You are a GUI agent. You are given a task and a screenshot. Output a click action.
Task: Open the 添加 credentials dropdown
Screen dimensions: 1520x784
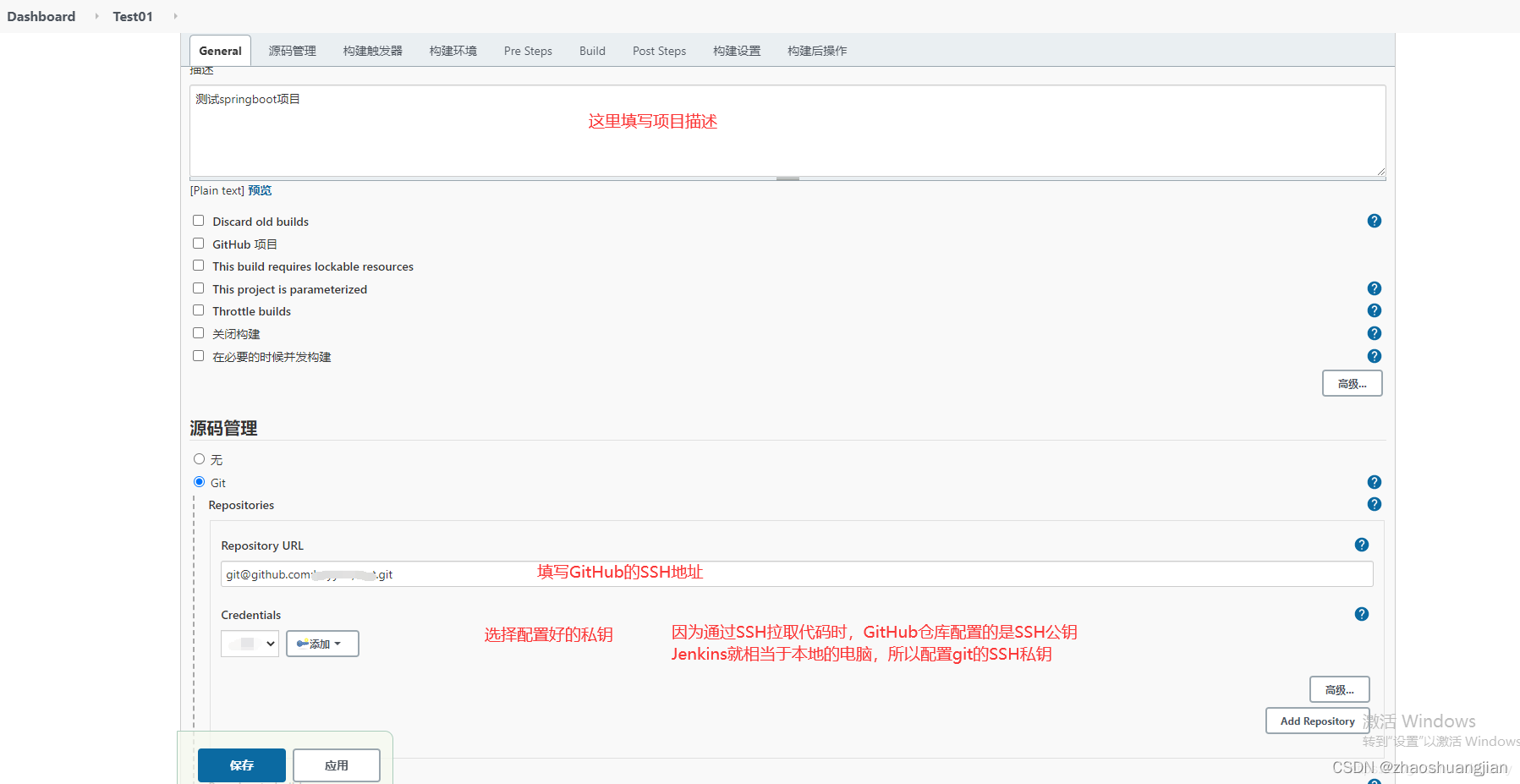pos(321,643)
